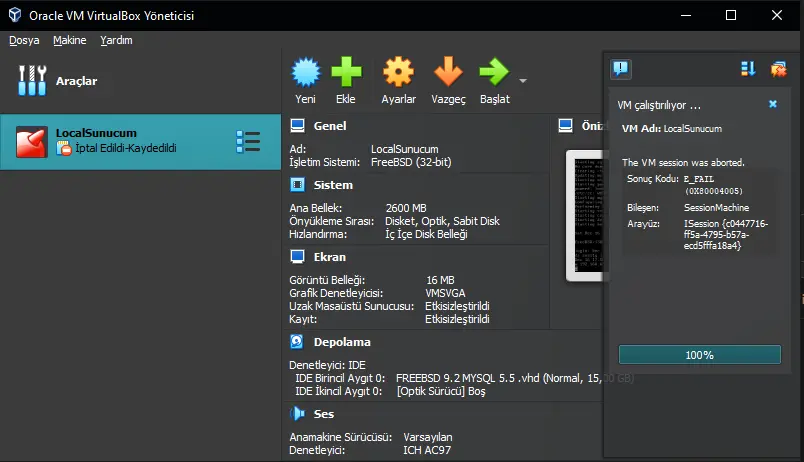Click the FREEBSD 9.2 MYSQL 5.5 .vhd disk entry
Screen dimensions: 804x462
coord(514,378)
